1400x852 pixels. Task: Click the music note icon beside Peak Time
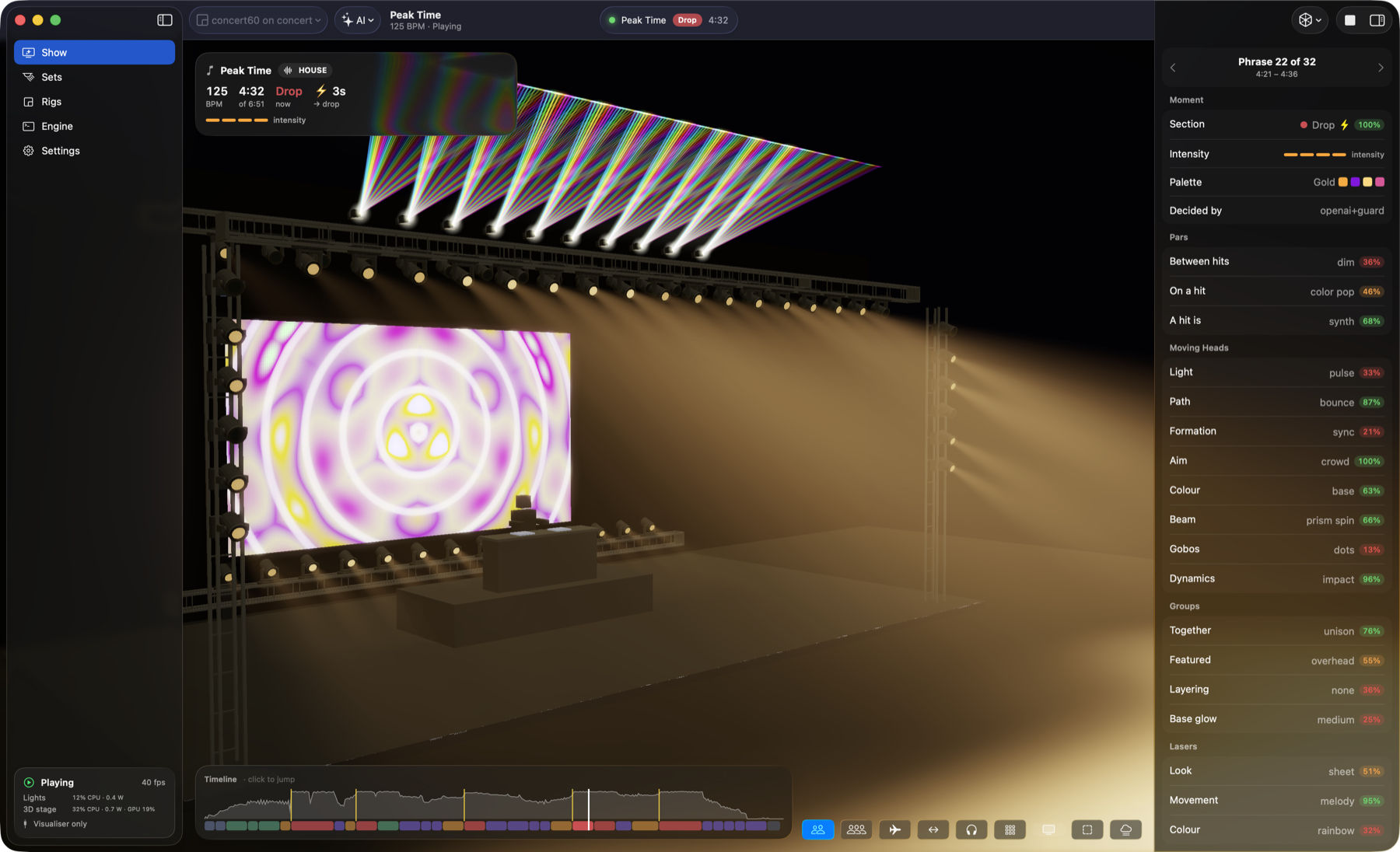210,70
